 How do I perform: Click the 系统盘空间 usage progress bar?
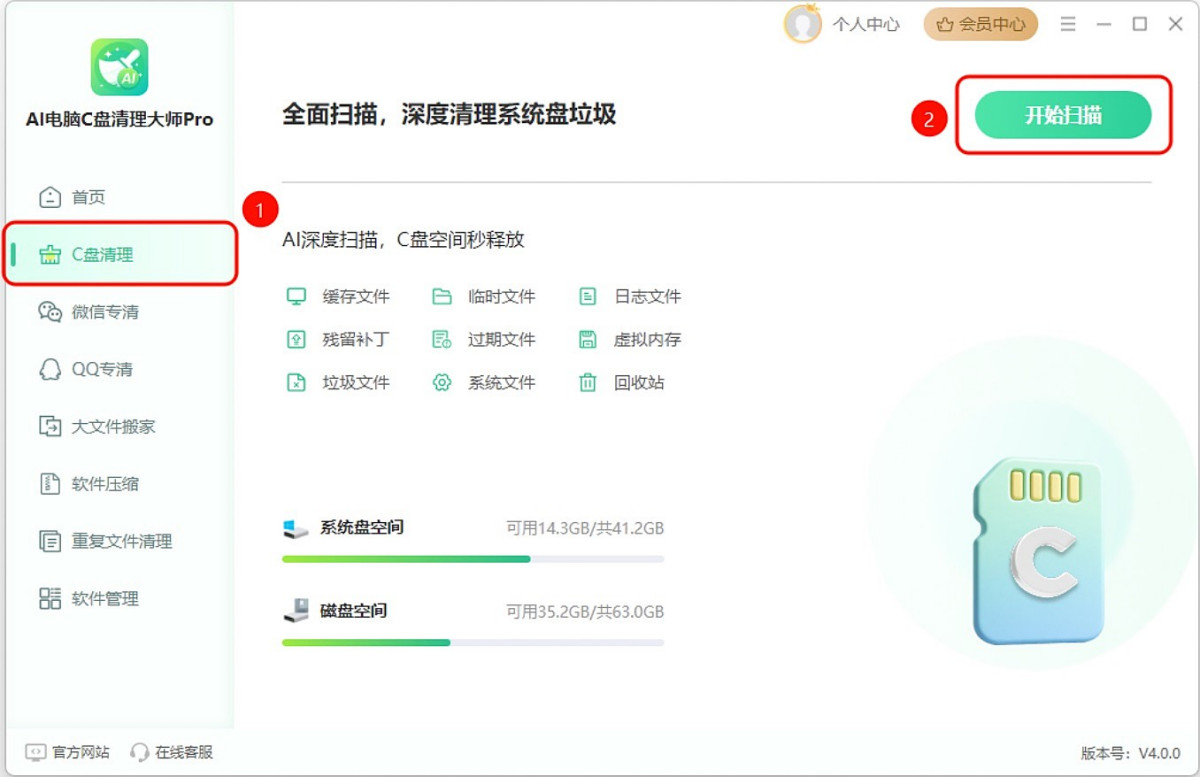point(472,559)
